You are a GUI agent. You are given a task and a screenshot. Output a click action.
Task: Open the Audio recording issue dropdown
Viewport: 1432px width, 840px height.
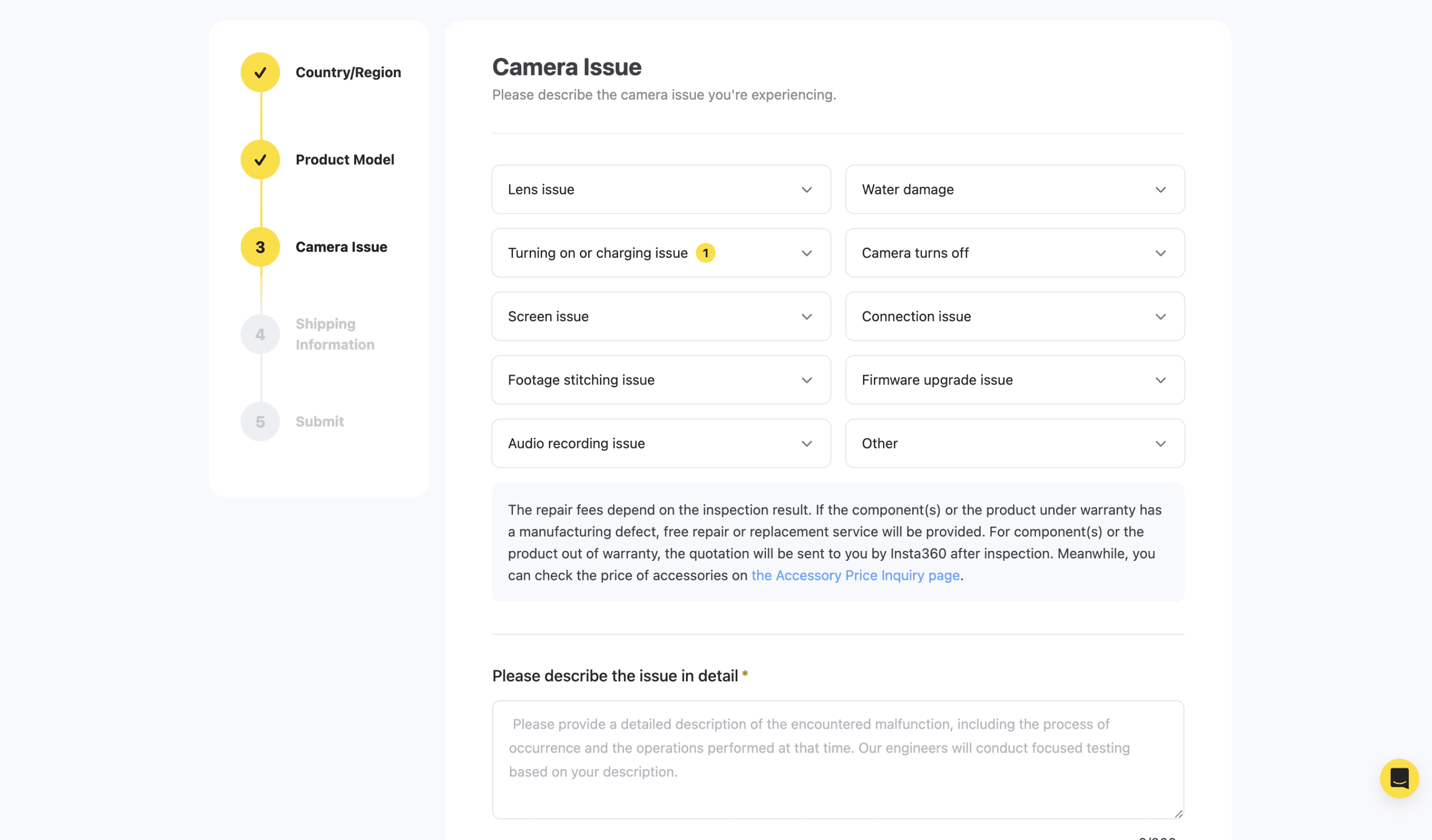click(x=661, y=443)
